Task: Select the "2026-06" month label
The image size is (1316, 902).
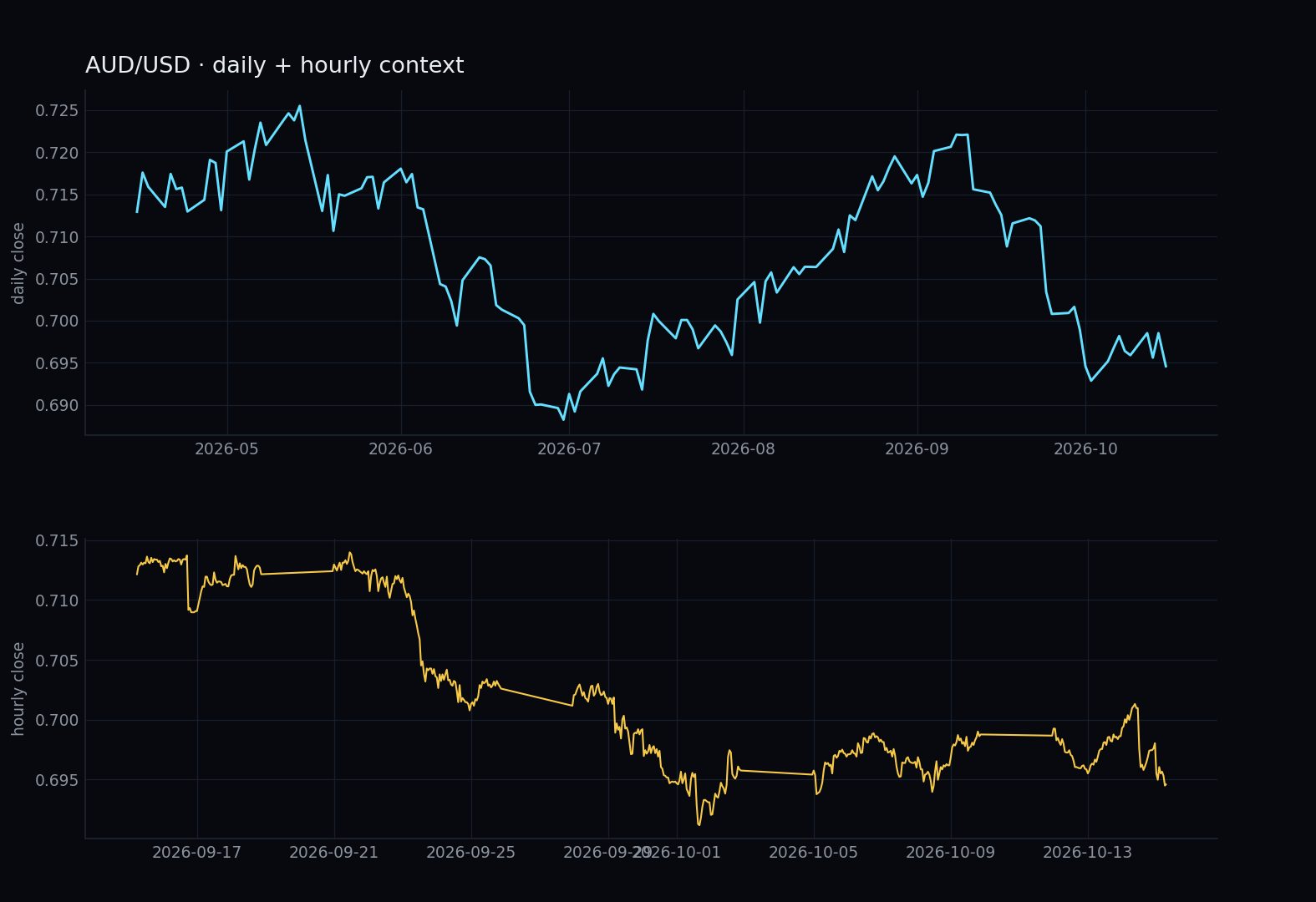Action: [401, 449]
